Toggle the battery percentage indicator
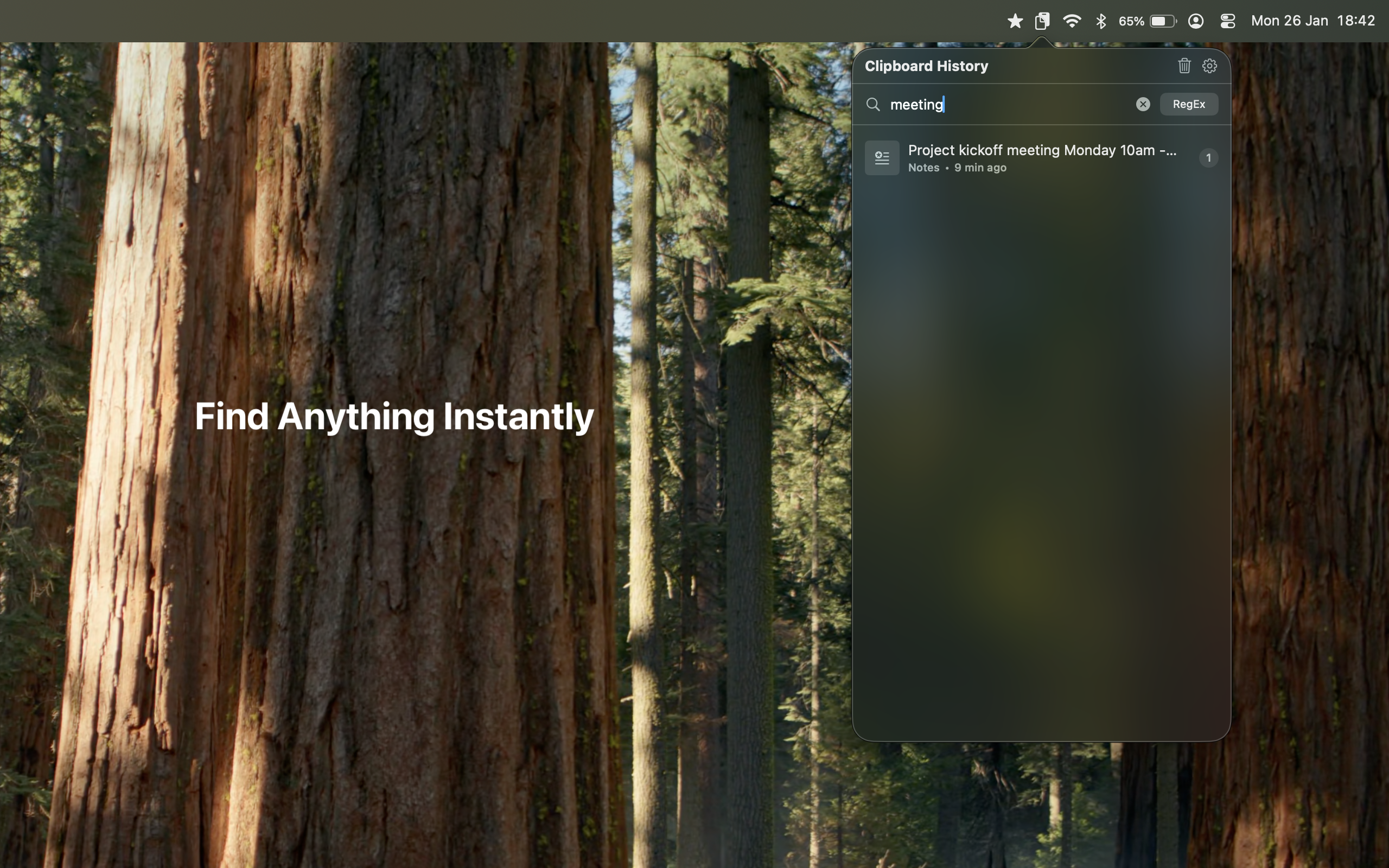Image resolution: width=1389 pixels, height=868 pixels. tap(1130, 21)
